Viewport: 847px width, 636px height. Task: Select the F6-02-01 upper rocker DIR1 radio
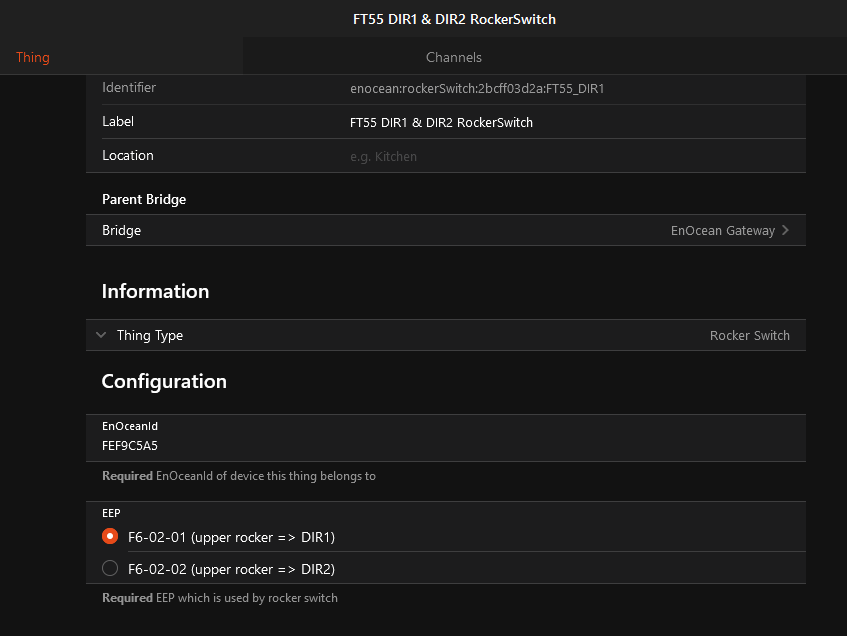[x=110, y=537]
